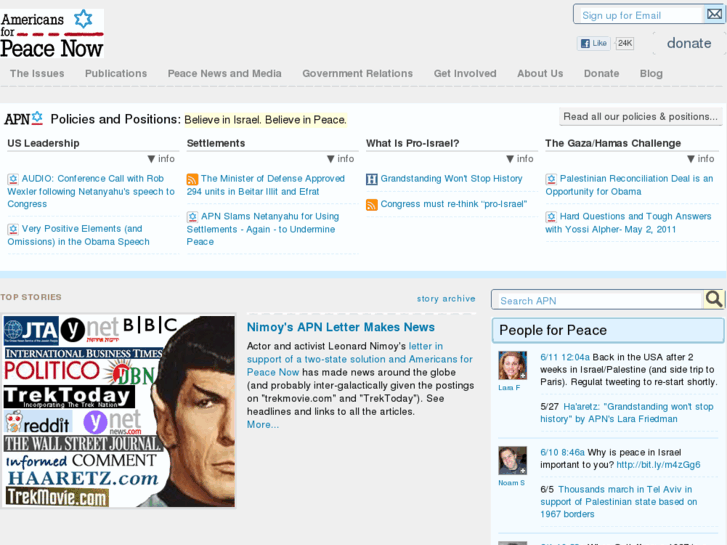
Task: Click the APN icon beside Palestinian Reconciliation Deal
Action: [x=551, y=179]
